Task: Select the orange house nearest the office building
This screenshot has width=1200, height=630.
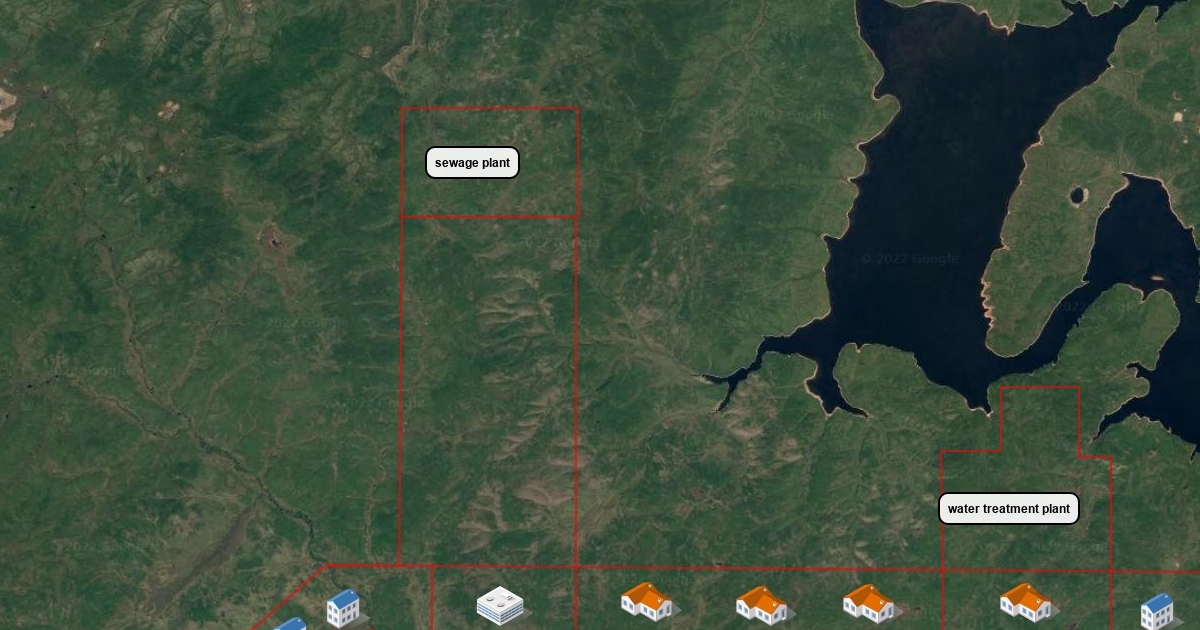Action: 647,601
